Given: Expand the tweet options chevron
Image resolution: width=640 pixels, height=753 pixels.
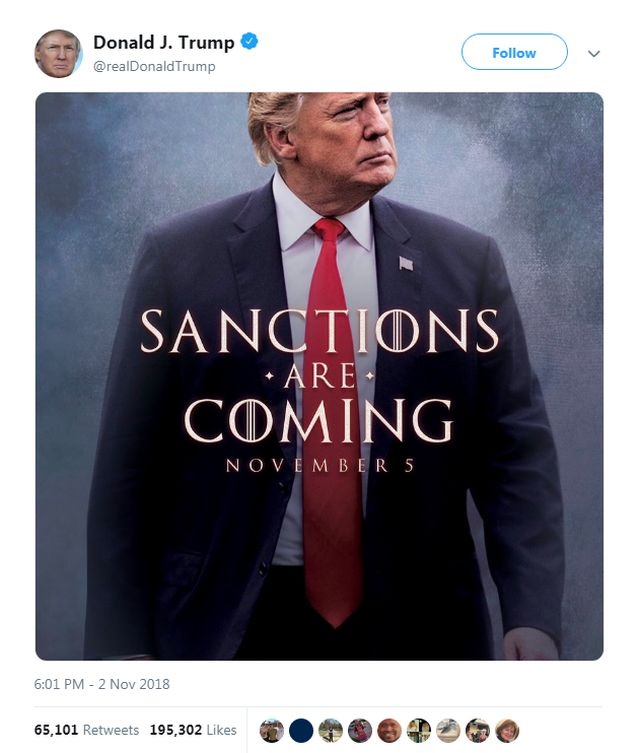Looking at the screenshot, I should click(x=594, y=53).
